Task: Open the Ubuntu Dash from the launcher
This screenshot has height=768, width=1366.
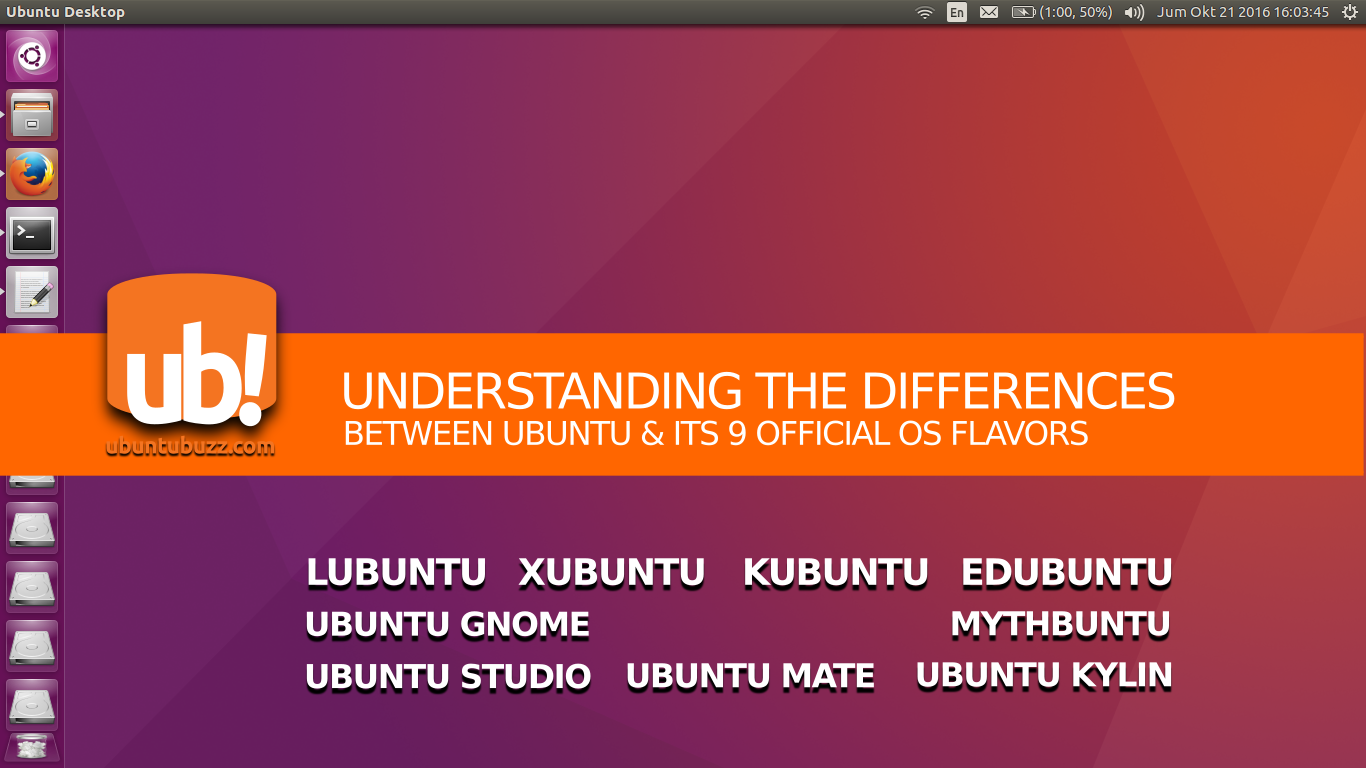Action: pyautogui.click(x=32, y=55)
